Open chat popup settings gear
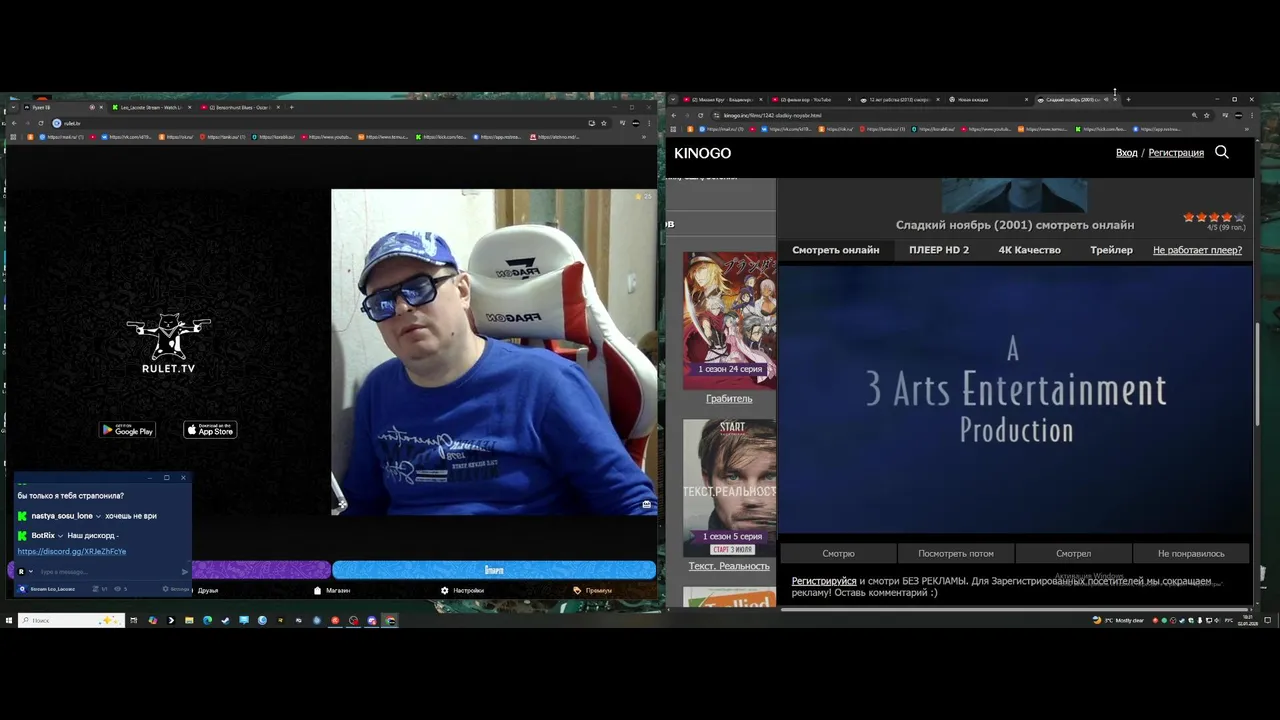 [175, 589]
